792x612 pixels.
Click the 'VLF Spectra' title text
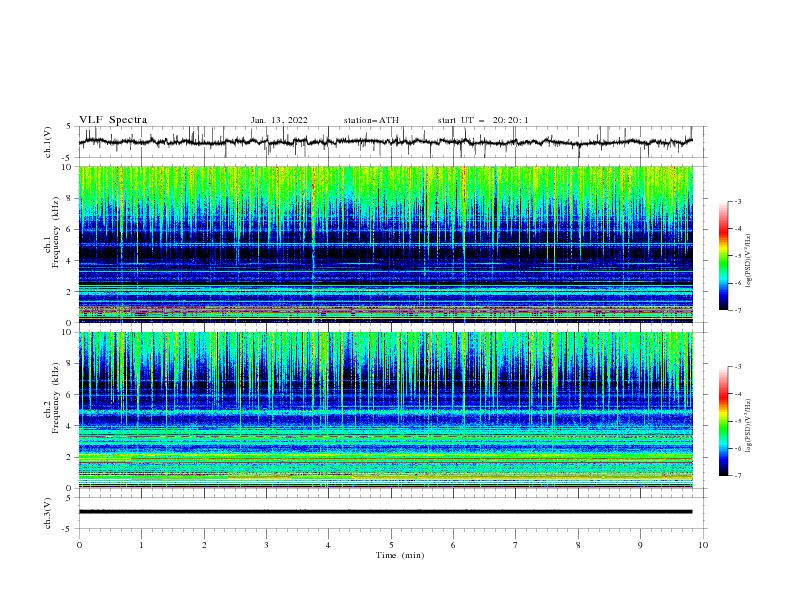pos(113,120)
